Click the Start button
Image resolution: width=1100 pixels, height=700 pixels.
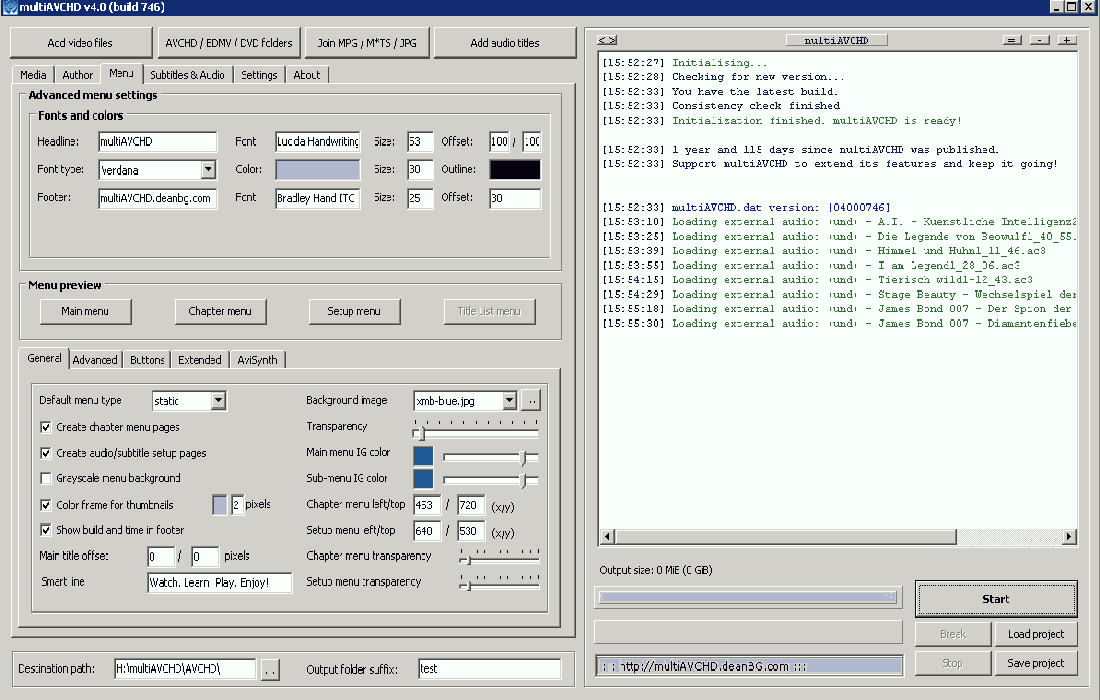[995, 599]
